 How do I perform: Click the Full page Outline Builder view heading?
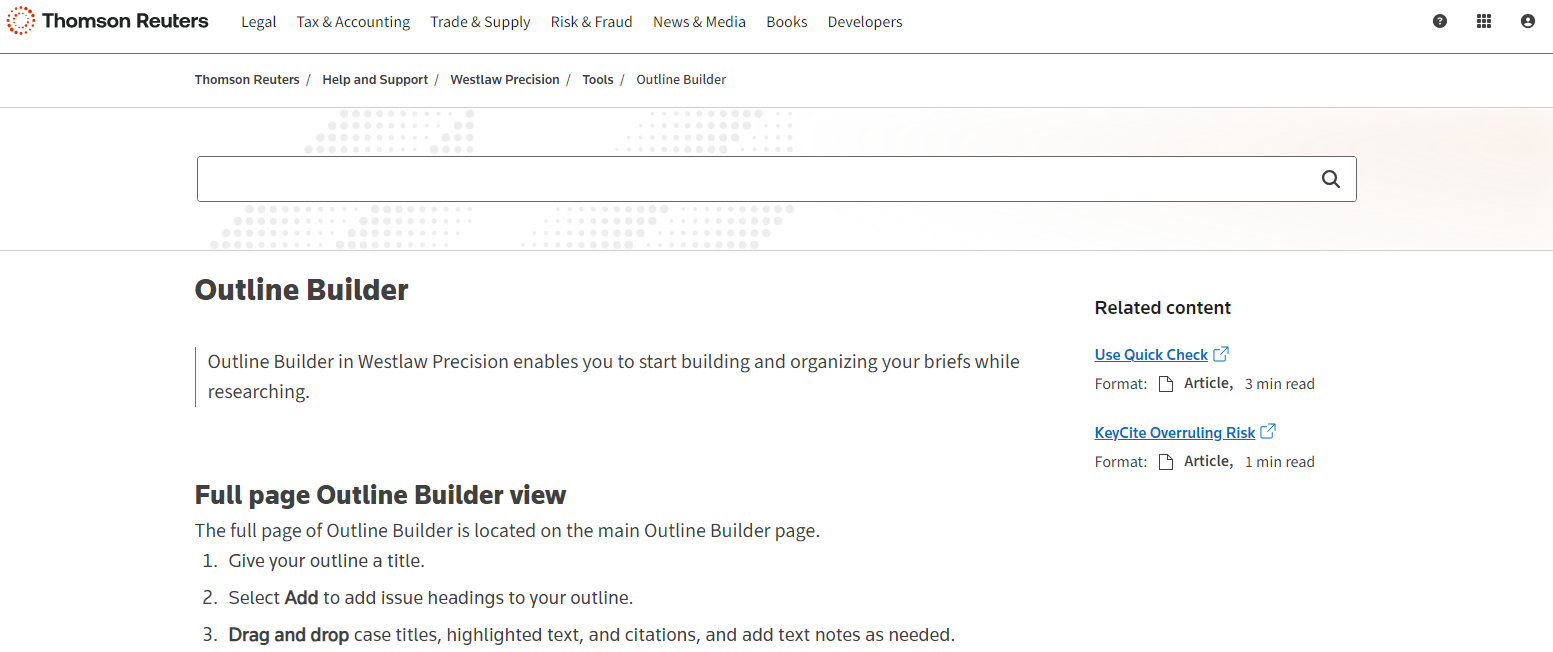click(381, 495)
